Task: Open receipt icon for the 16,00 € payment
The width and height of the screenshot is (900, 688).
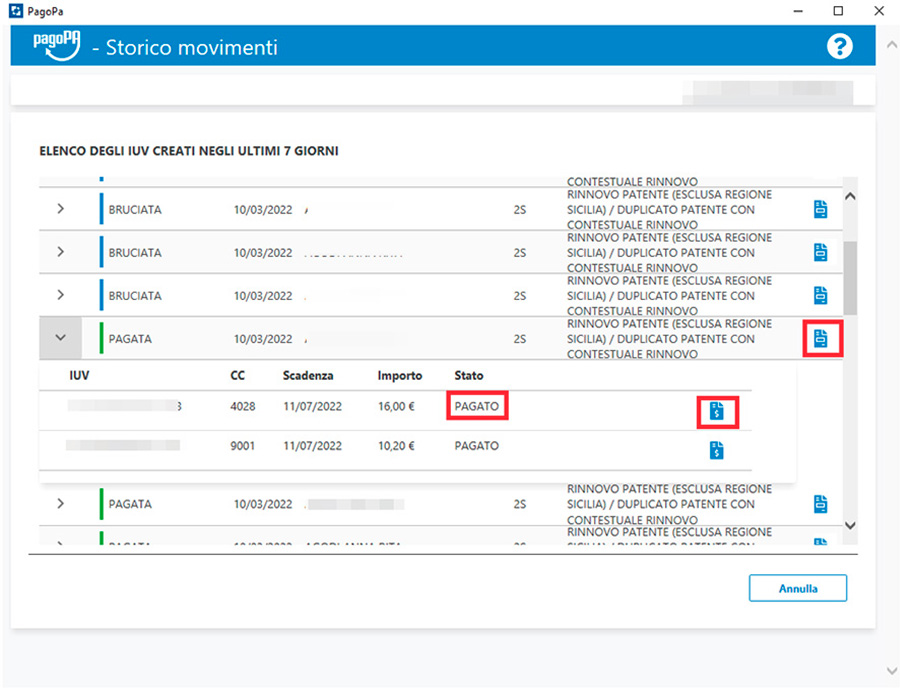Action: pos(716,411)
